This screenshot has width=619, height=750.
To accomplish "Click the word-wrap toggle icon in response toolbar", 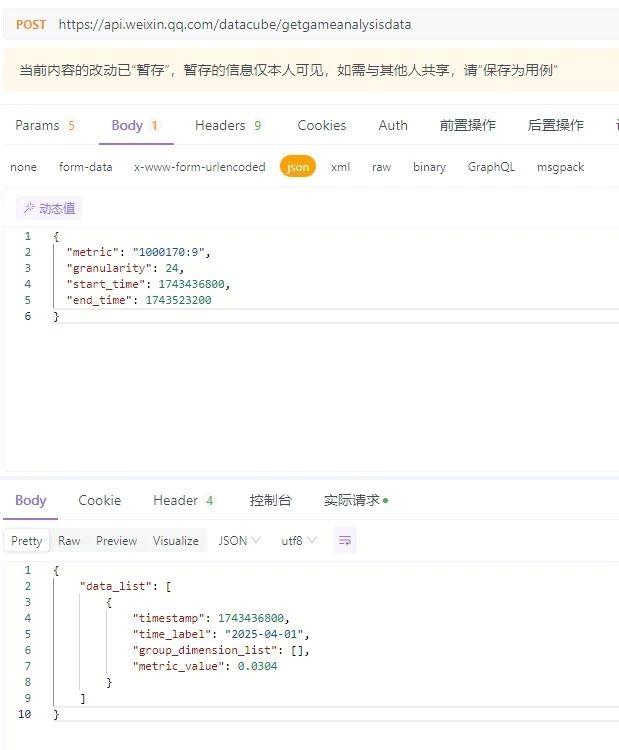I will (344, 540).
